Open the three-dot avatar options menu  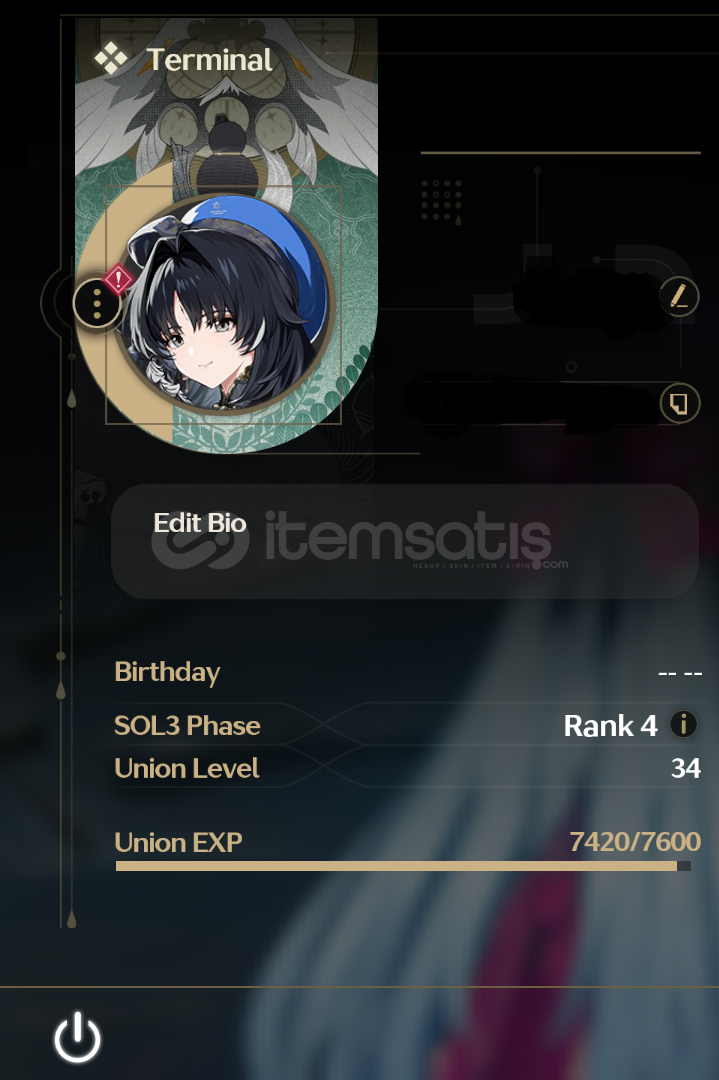pos(97,302)
